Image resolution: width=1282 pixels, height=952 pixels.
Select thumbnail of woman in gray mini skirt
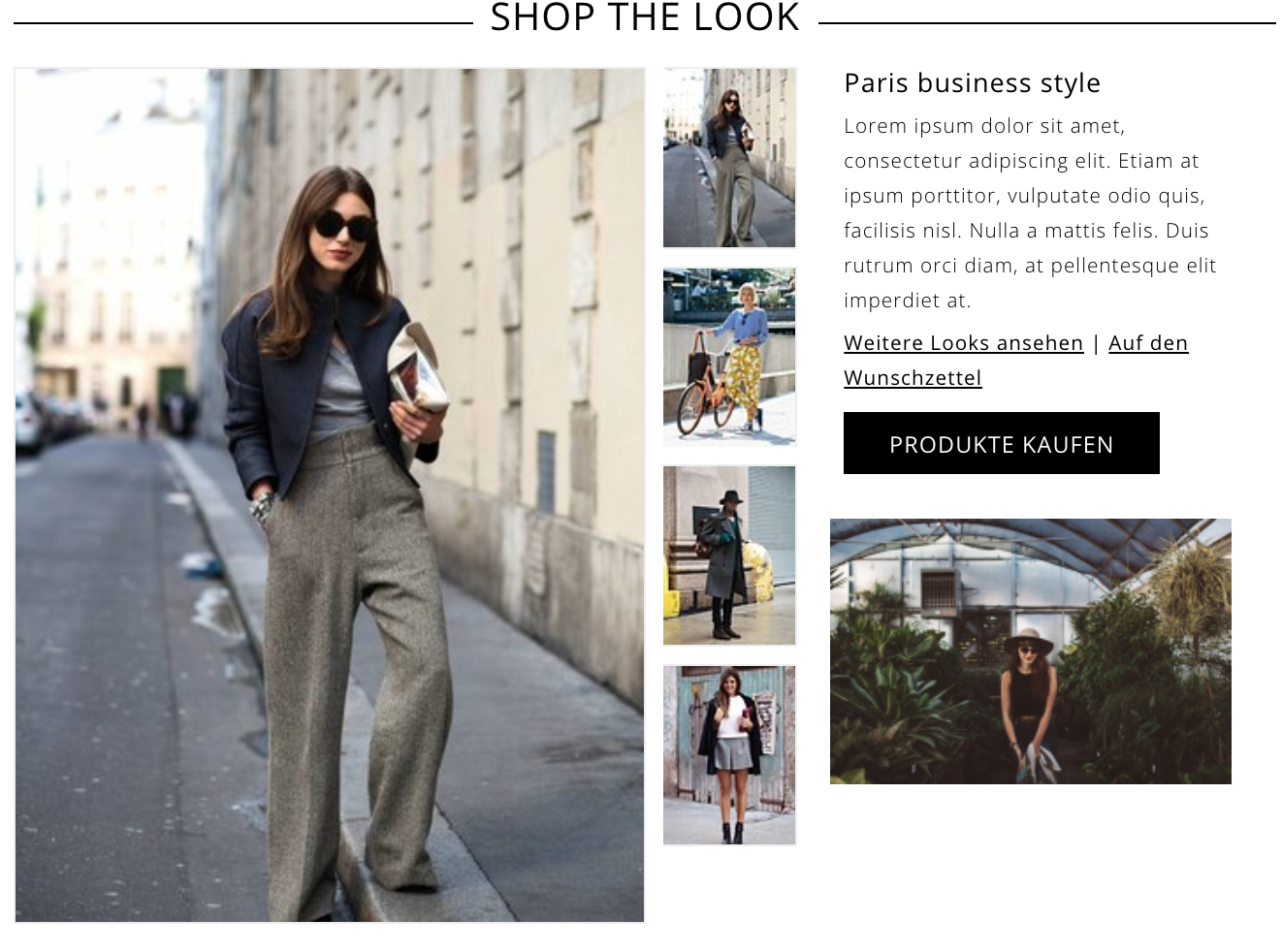coord(729,755)
